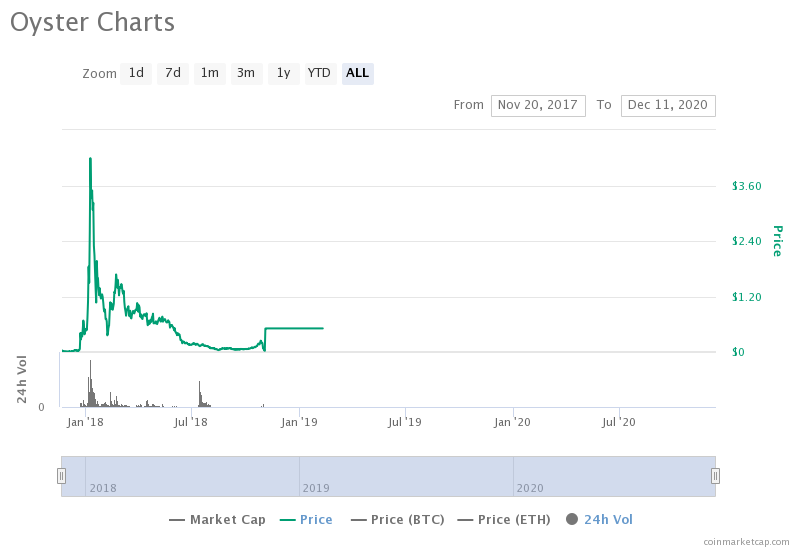Select the YTD zoom range
Image resolution: width=800 pixels, height=550 pixels.
pos(319,73)
